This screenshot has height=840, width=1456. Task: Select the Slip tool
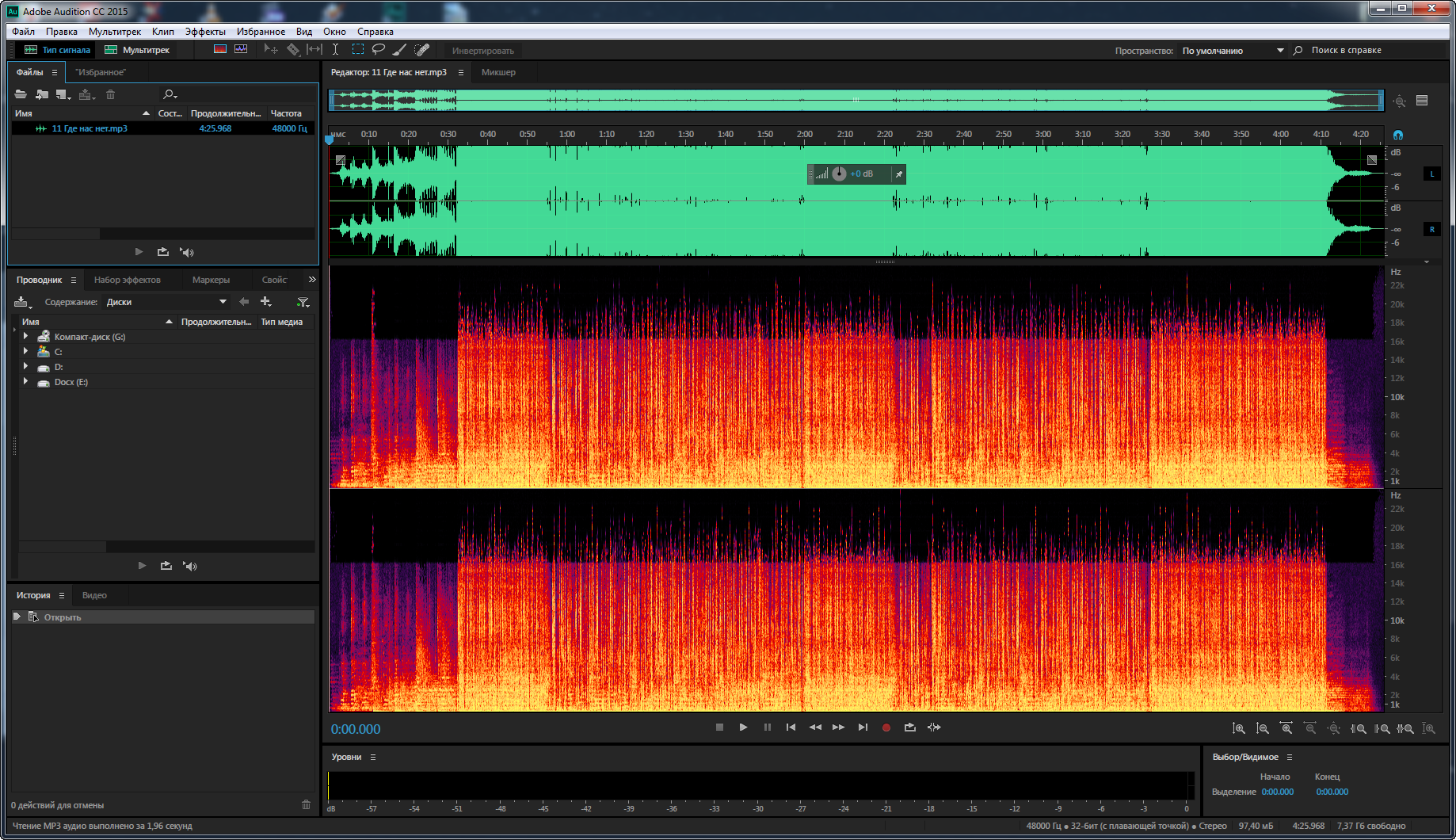point(314,50)
